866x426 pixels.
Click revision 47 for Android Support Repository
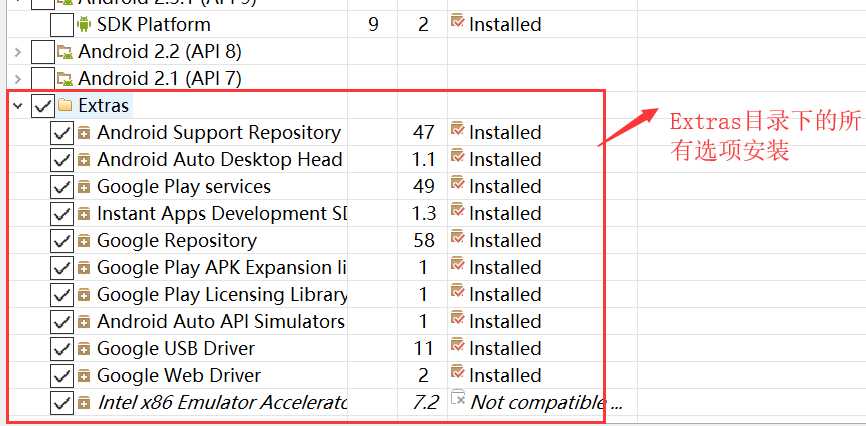pyautogui.click(x=423, y=133)
